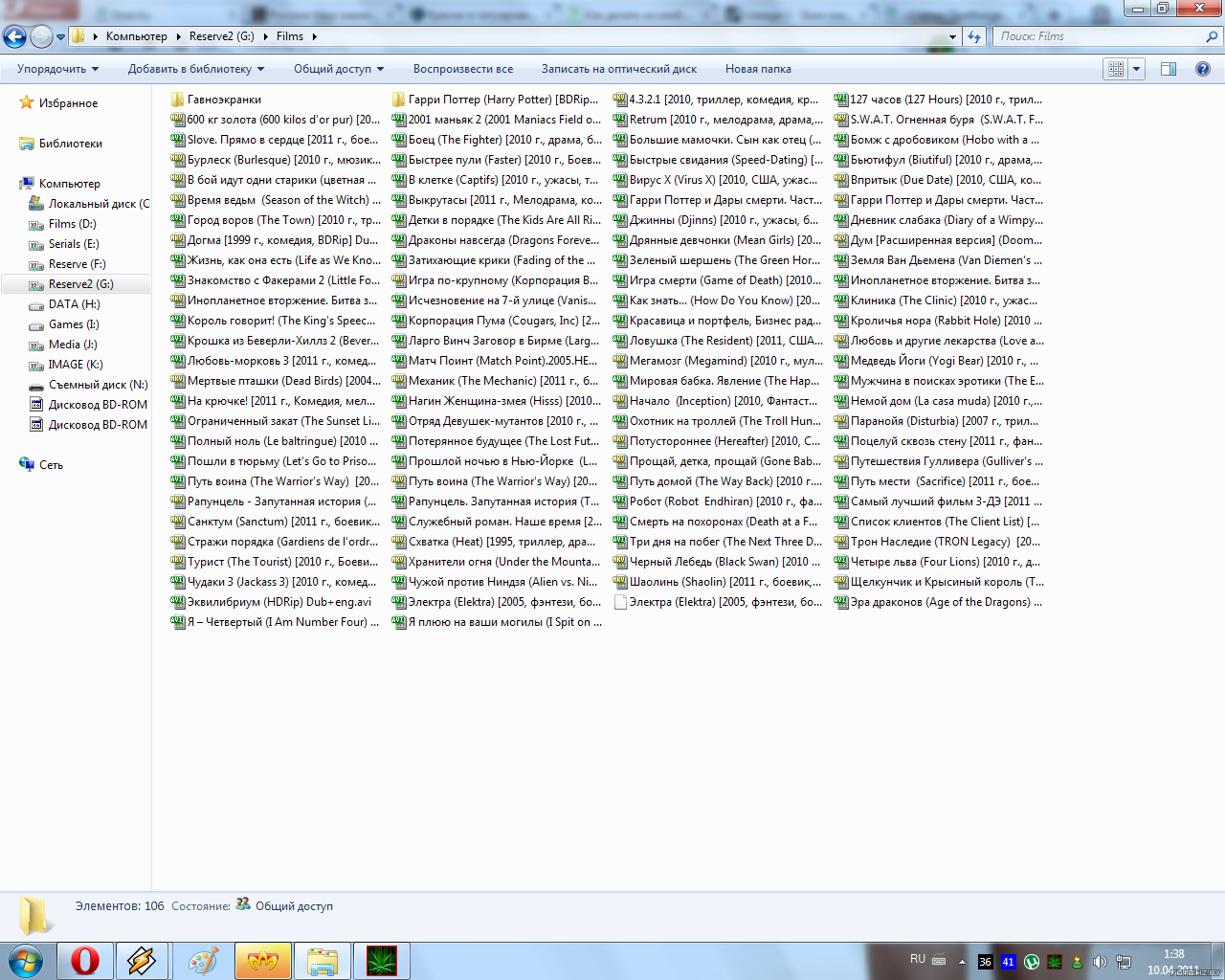Select 'Медведь Йоги (Yogi Bear)' file

(x=937, y=361)
